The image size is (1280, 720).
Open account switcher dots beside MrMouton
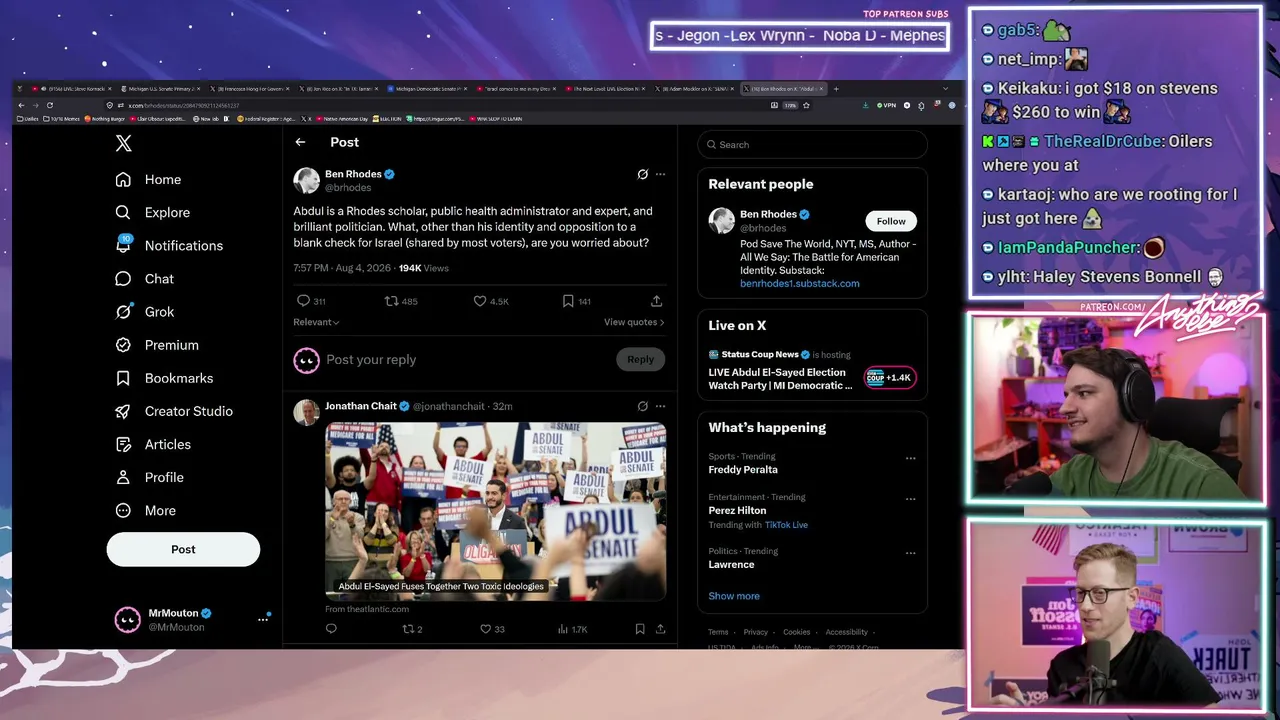263,620
